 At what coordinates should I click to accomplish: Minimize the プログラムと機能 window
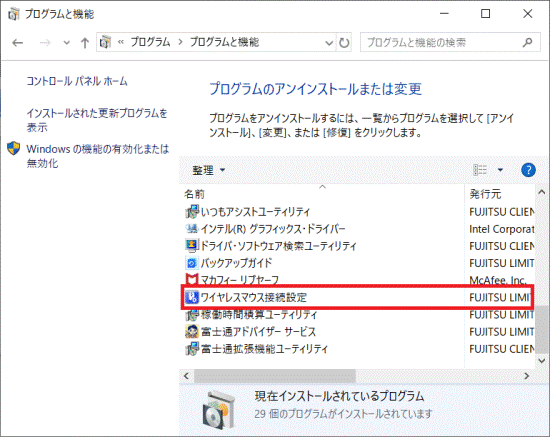[444, 14]
